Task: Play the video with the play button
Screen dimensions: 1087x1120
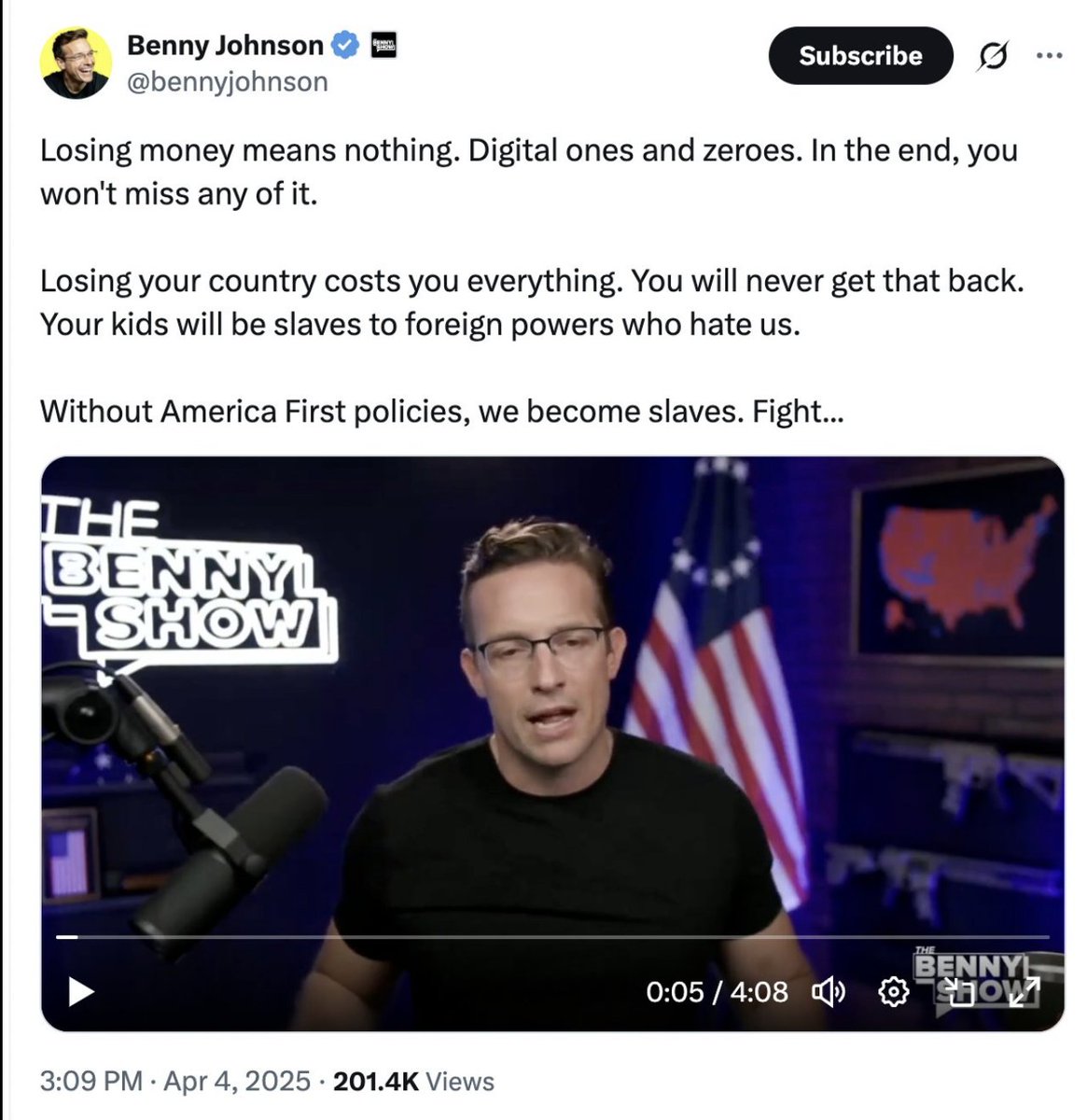Action: [82, 991]
